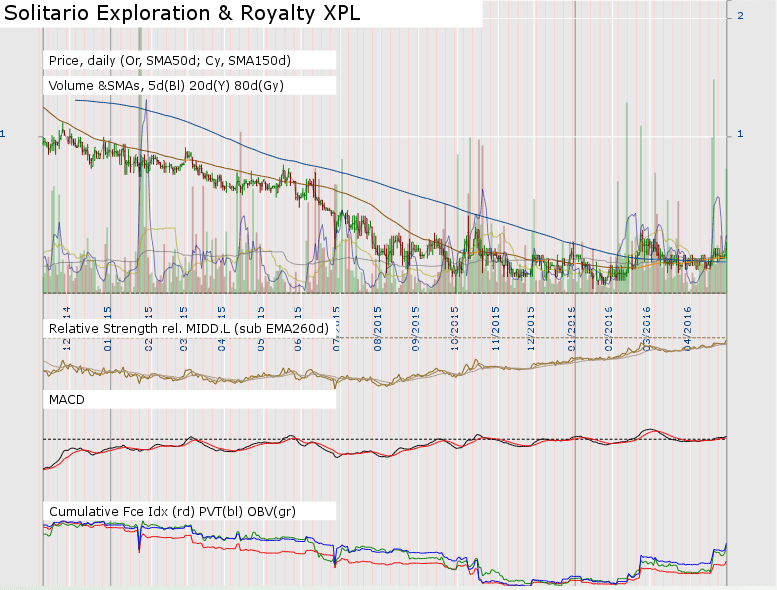Click the '10/2015' date axis label
777x590 pixels.
tap(454, 329)
